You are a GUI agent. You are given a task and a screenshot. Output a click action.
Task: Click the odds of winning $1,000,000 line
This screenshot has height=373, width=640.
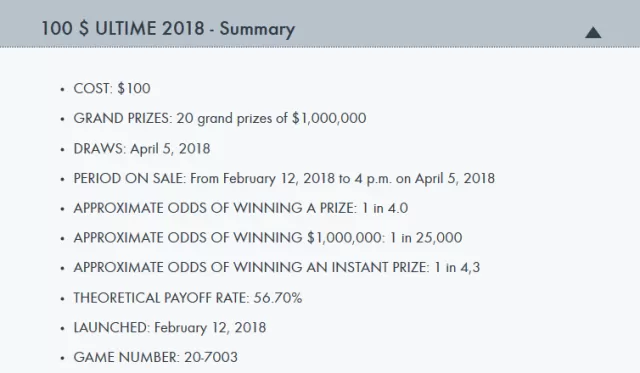click(x=268, y=238)
